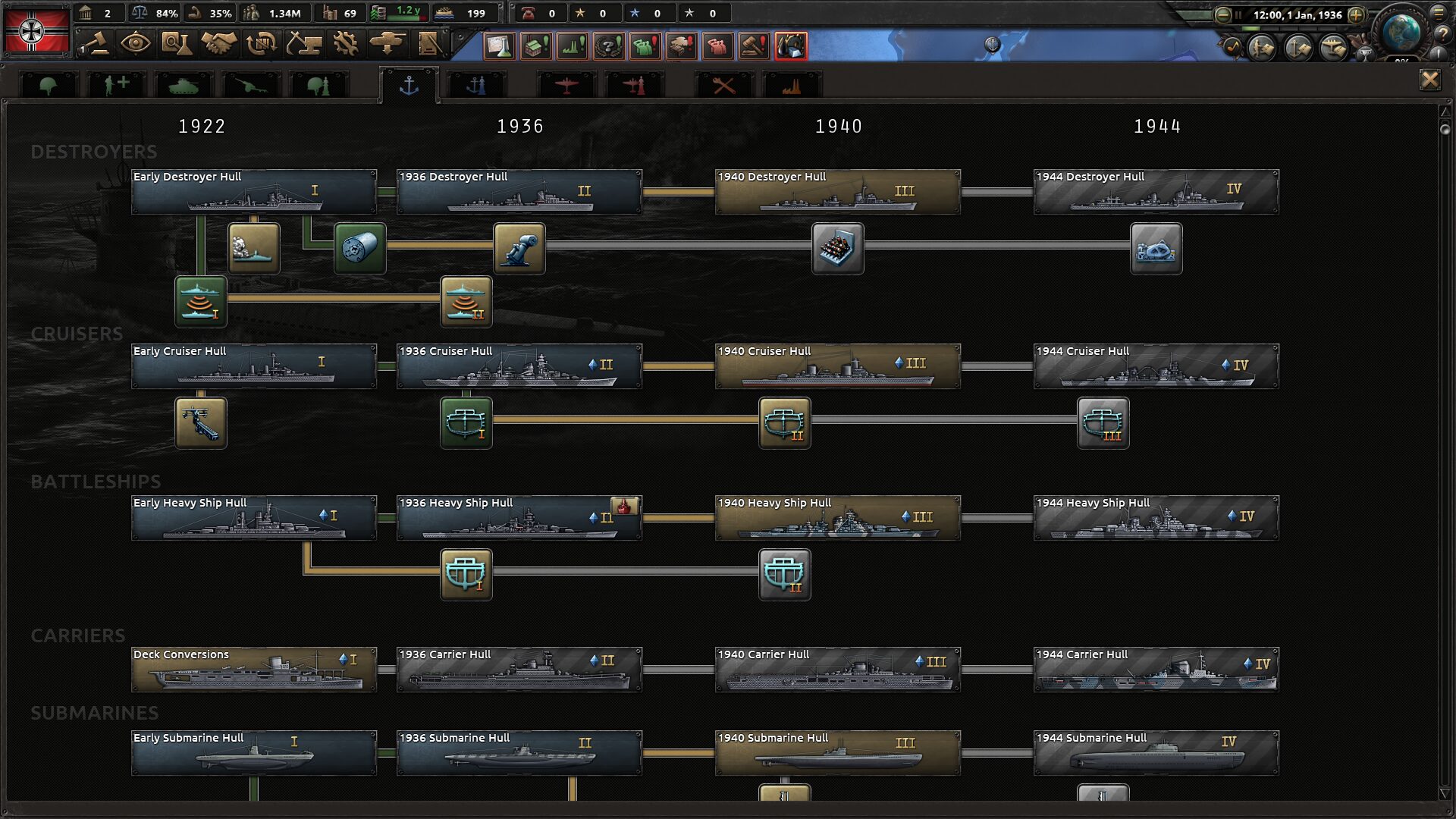Click the red-highlighted rightmost alert icon
The width and height of the screenshot is (1456, 819).
790,46
